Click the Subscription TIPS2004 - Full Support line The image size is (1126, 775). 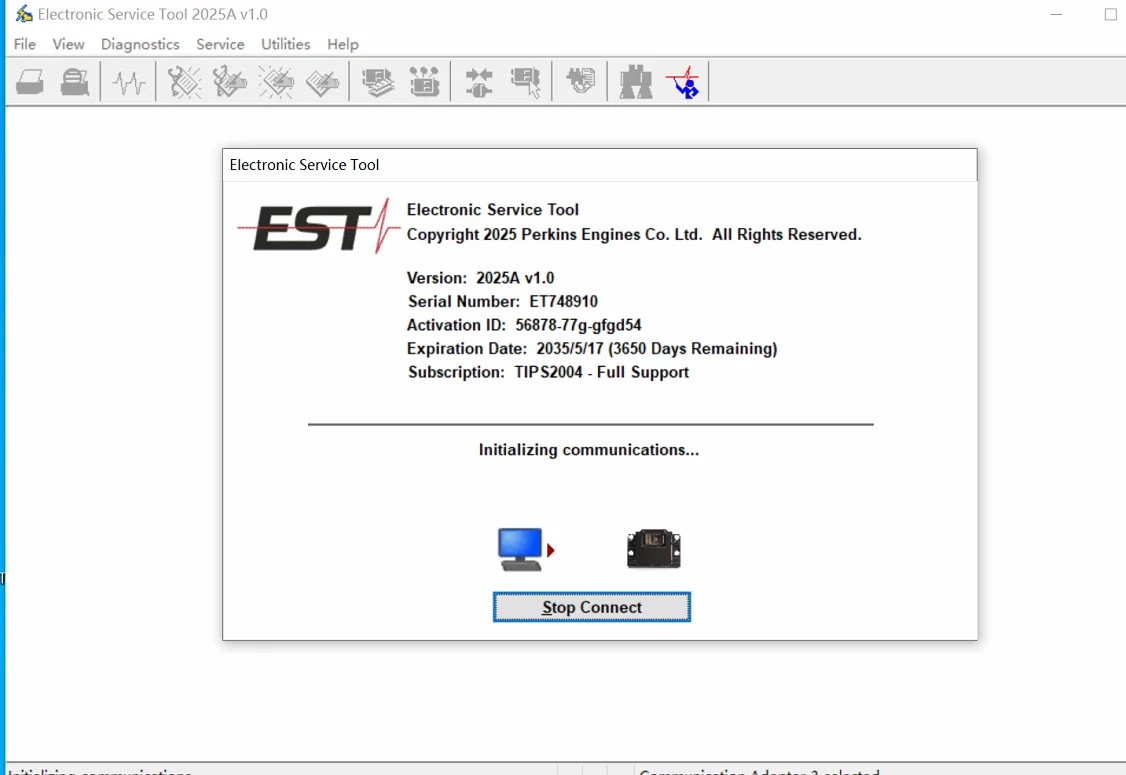pyautogui.click(x=549, y=373)
